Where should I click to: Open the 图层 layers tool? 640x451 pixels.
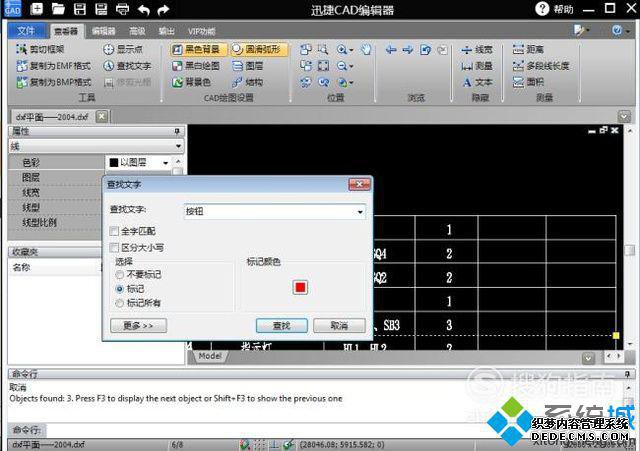[248, 66]
